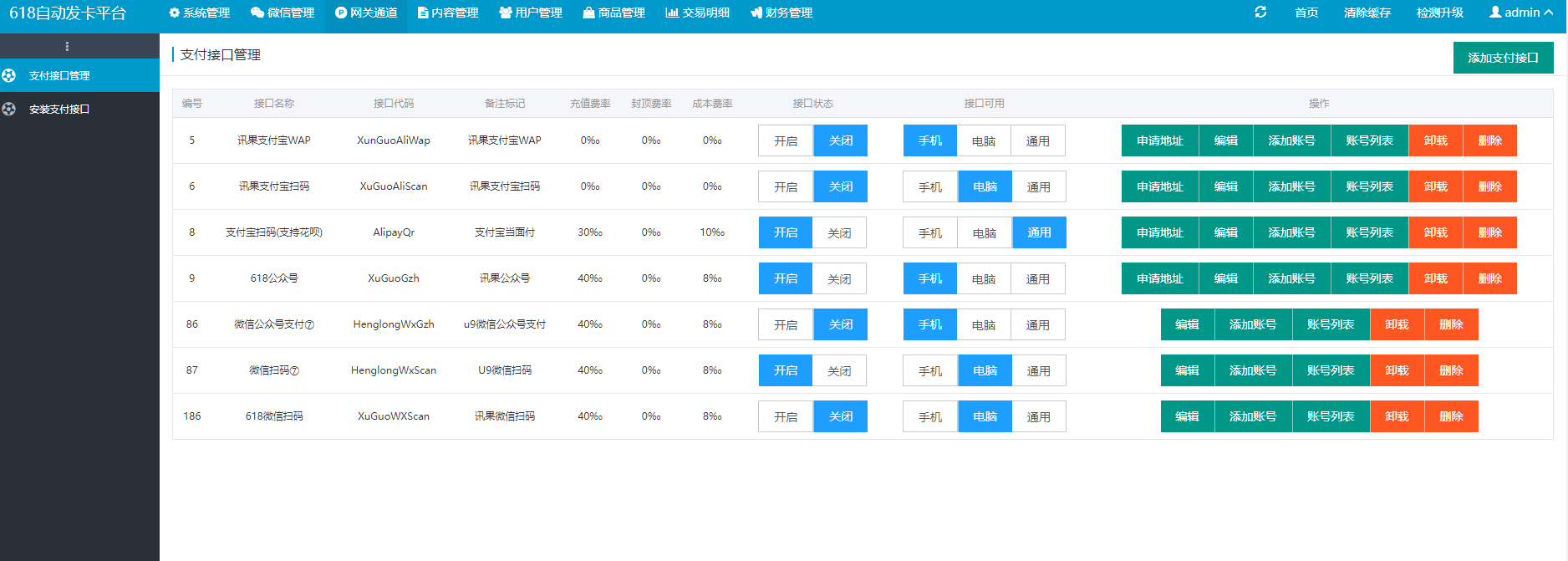Disable the 618公众号 interface with 关闭
The height and width of the screenshot is (561, 1568).
click(x=839, y=278)
